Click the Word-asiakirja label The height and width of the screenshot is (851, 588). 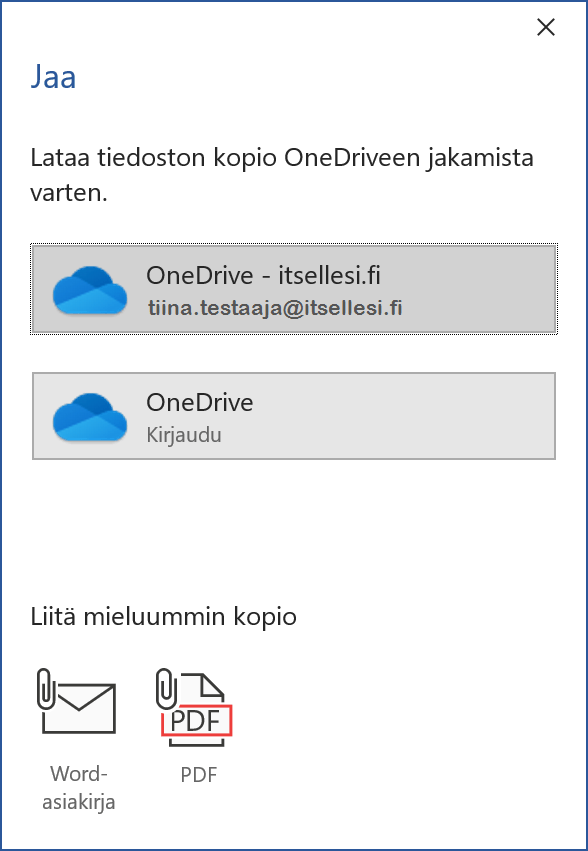coord(79,788)
